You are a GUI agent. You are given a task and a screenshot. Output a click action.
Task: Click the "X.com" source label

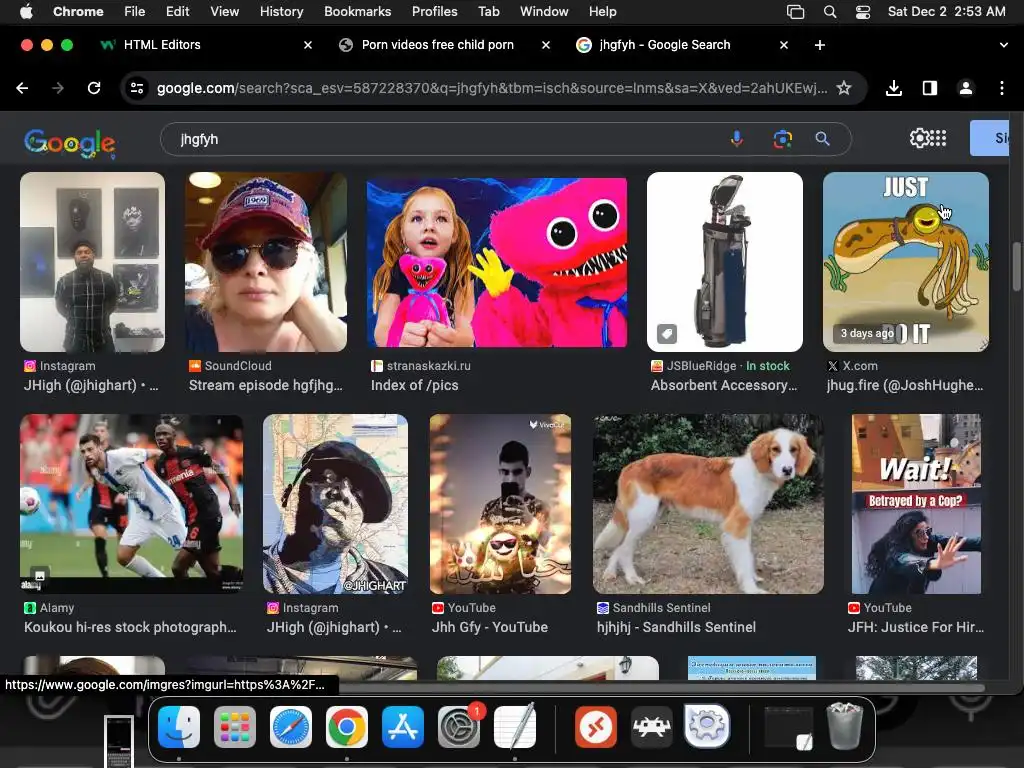coord(860,366)
